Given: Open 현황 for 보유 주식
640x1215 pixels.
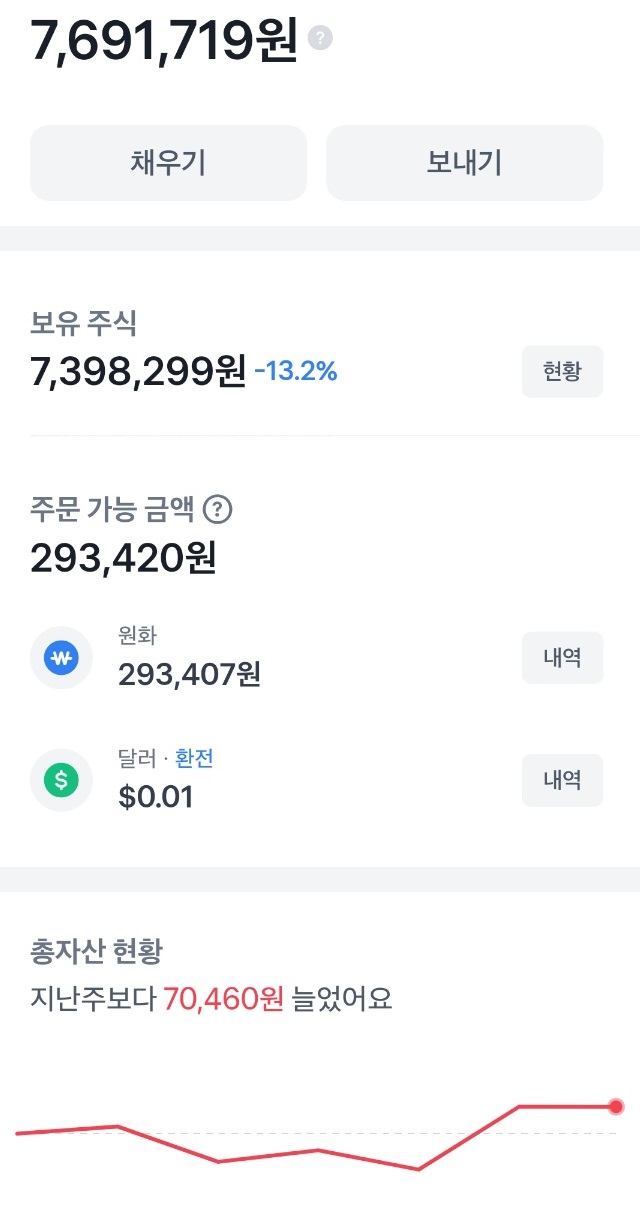Looking at the screenshot, I should click(x=562, y=372).
